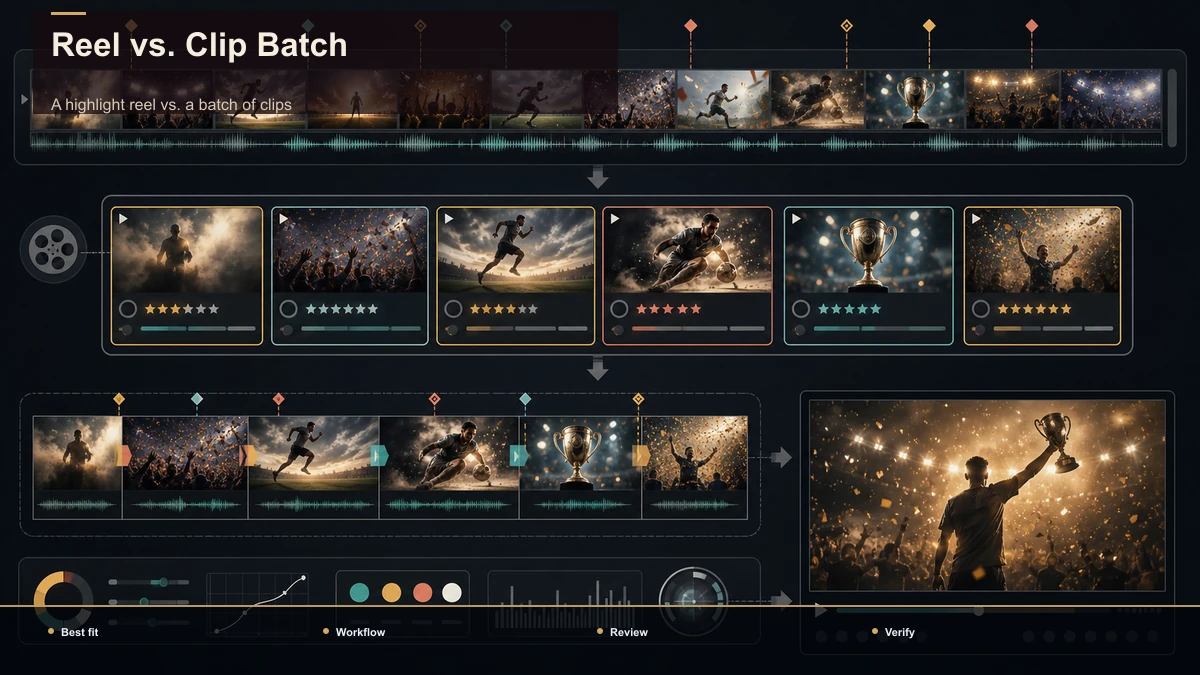Click the teal transition tab before the reel trophy clip
The image size is (1200, 675).
pos(519,456)
